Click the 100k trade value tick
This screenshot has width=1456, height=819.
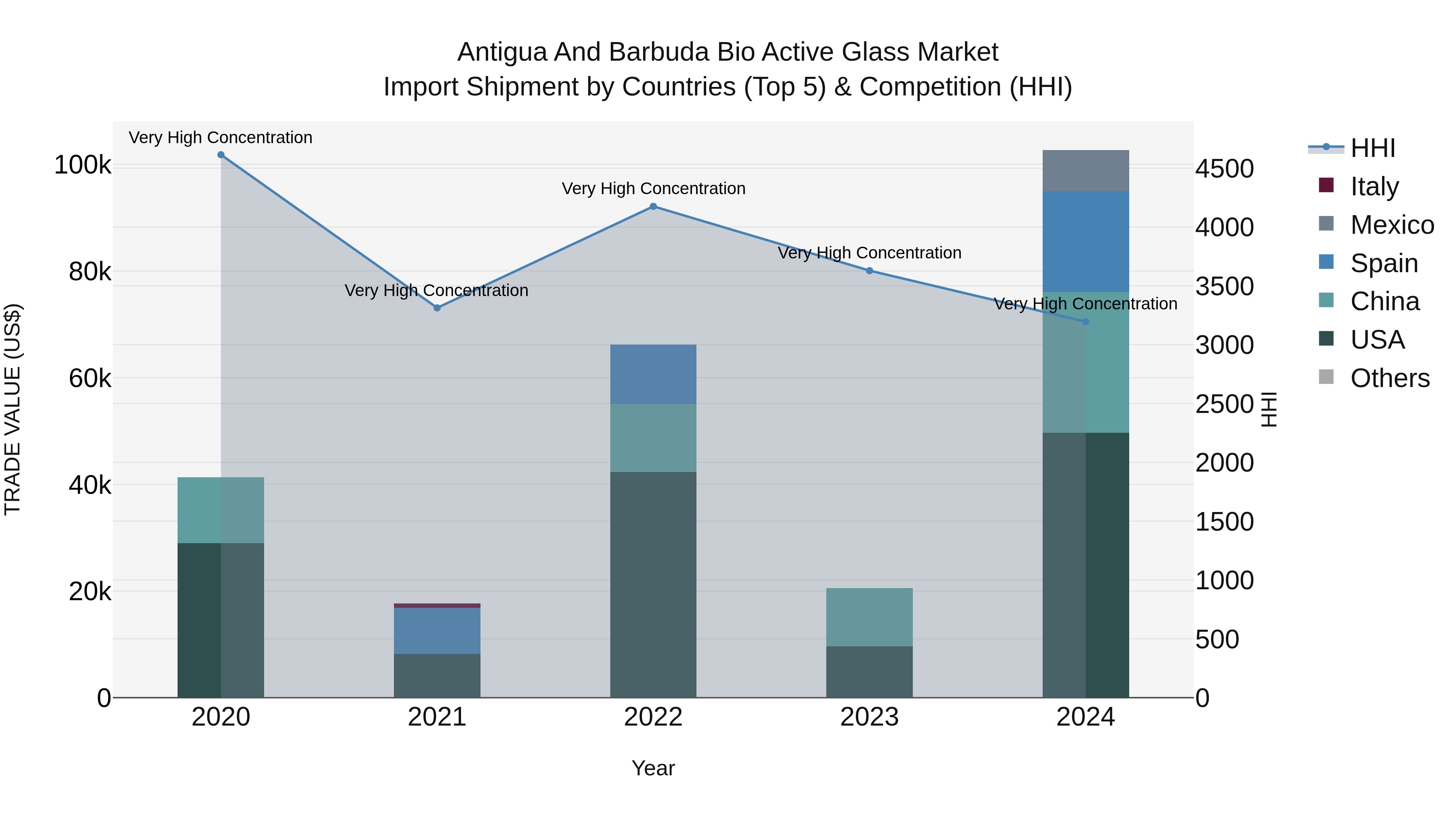click(83, 165)
